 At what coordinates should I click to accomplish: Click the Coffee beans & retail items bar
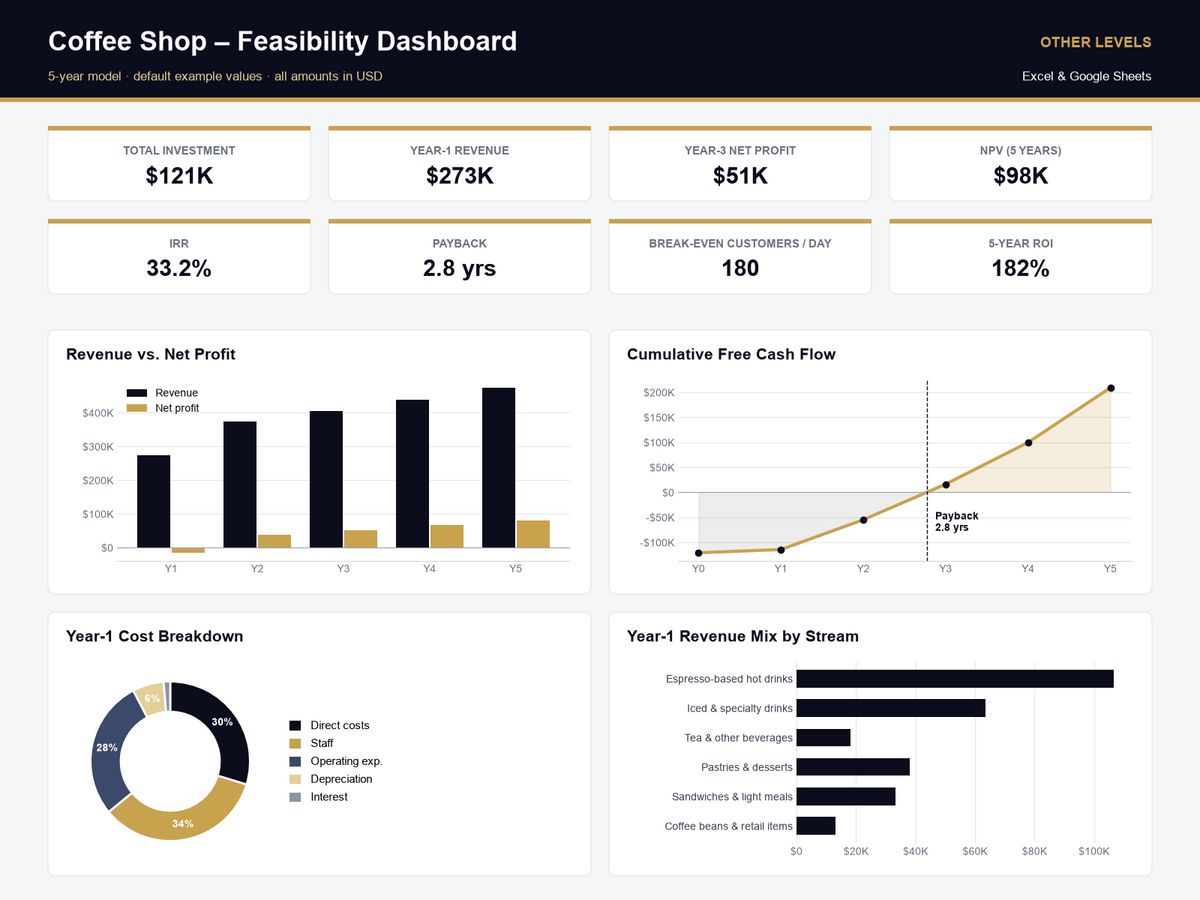[816, 826]
